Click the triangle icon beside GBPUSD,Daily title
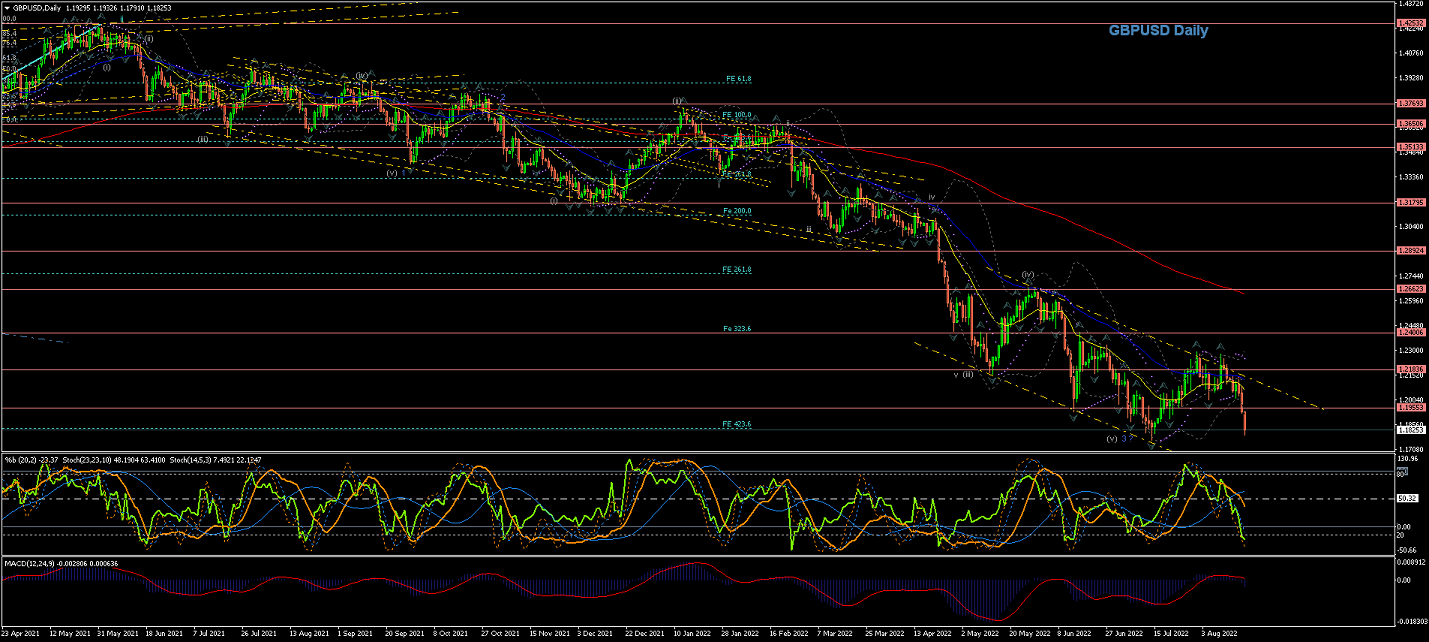Image resolution: width=1429 pixels, height=642 pixels. coord(7,7)
